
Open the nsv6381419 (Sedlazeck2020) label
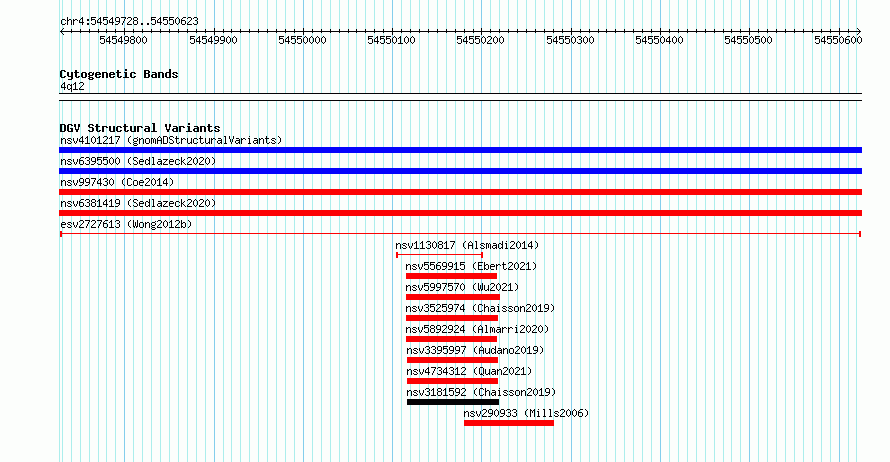(x=138, y=203)
